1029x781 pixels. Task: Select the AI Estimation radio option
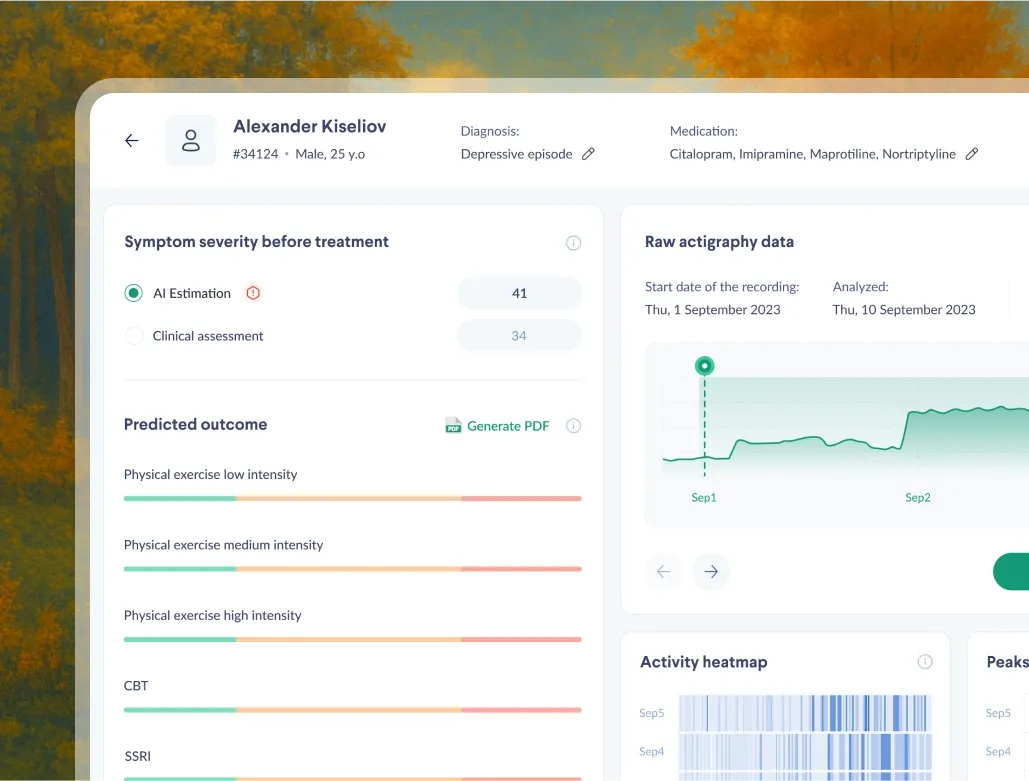(x=134, y=293)
